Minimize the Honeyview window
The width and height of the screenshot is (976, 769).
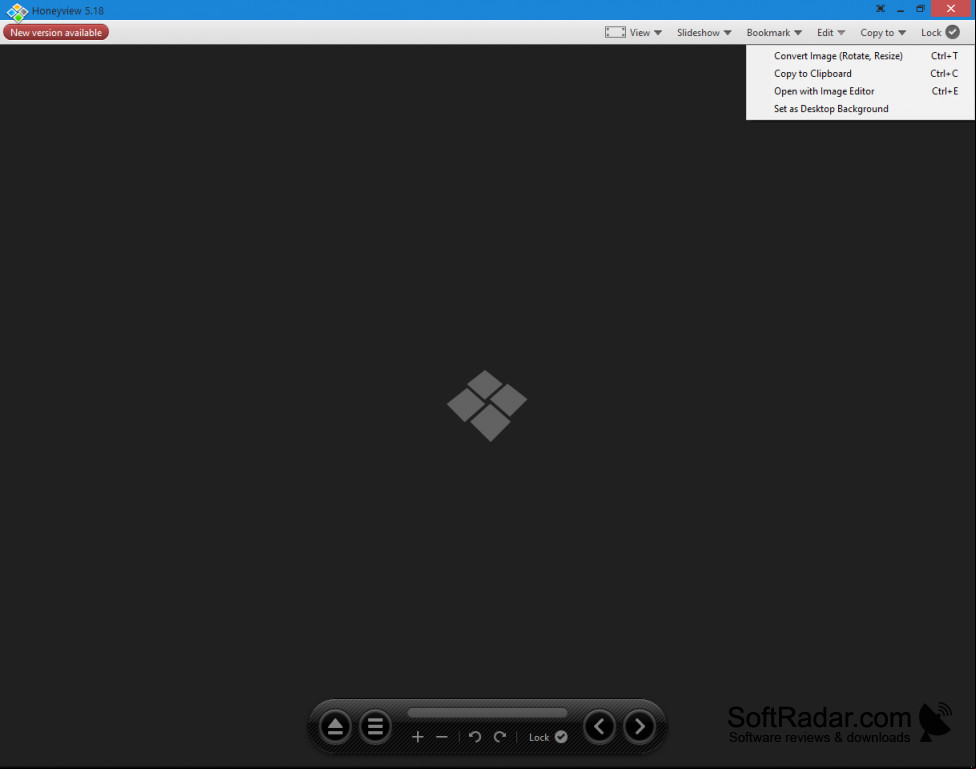[900, 9]
